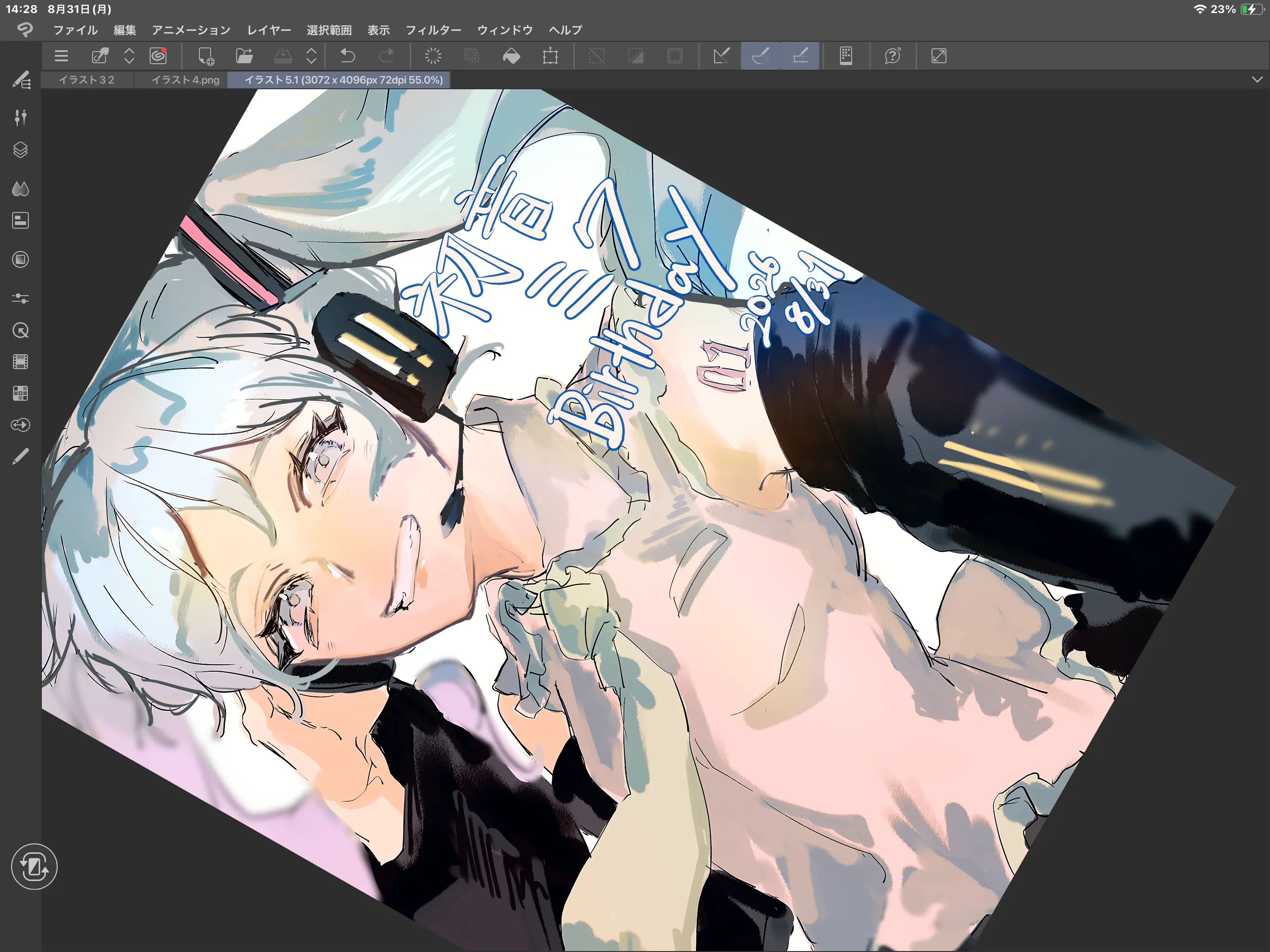Open the Timeline film-strip palette icon
This screenshot has width=1270, height=952.
point(20,362)
